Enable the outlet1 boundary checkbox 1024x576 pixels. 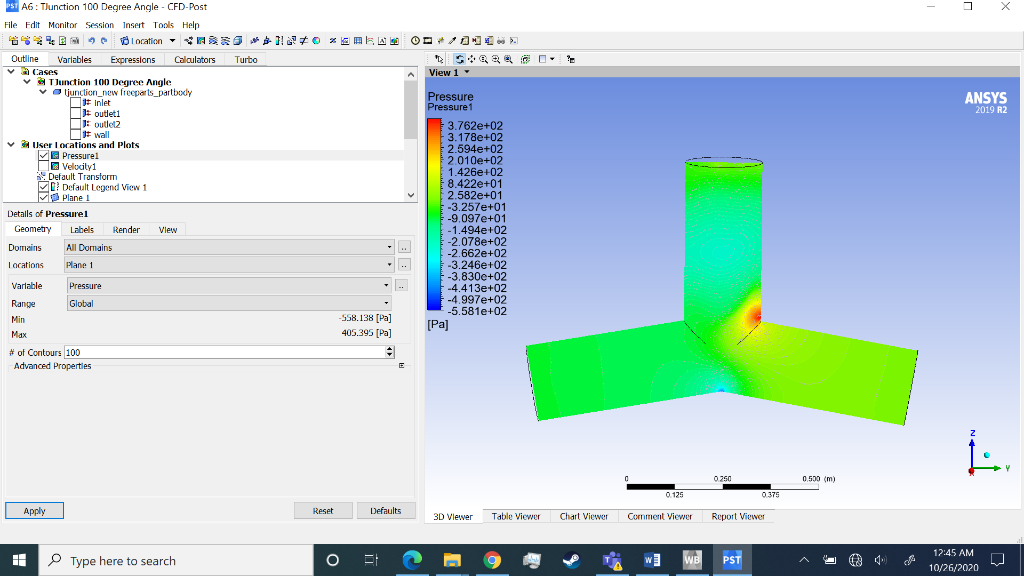pos(76,113)
